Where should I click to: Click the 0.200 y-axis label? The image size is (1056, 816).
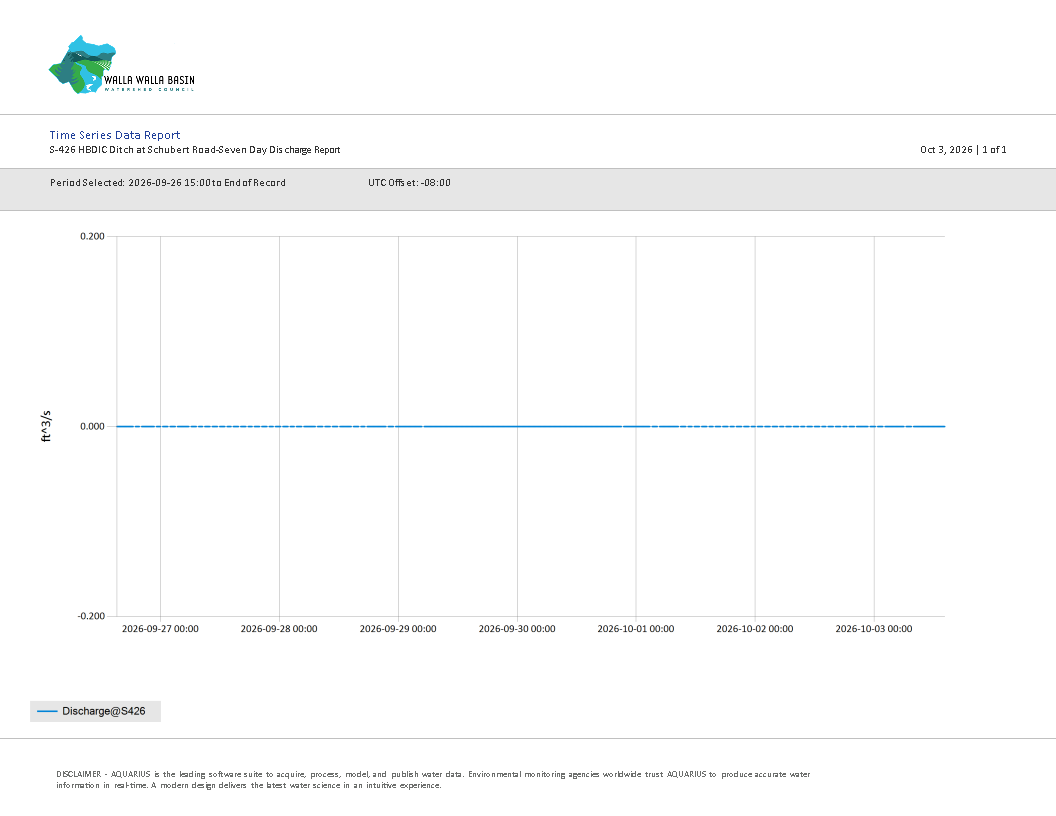pyautogui.click(x=92, y=236)
